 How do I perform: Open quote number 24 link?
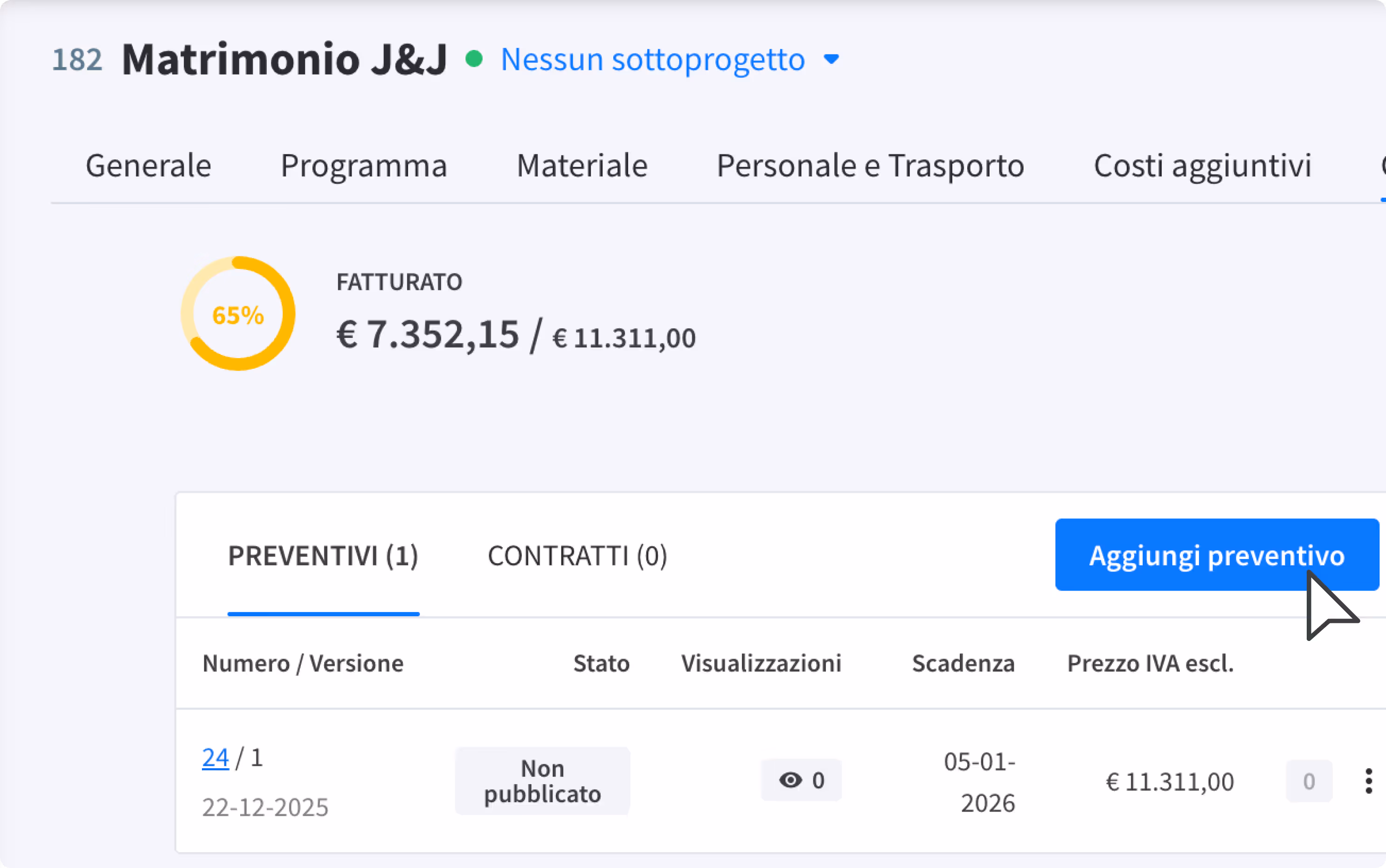(x=215, y=758)
